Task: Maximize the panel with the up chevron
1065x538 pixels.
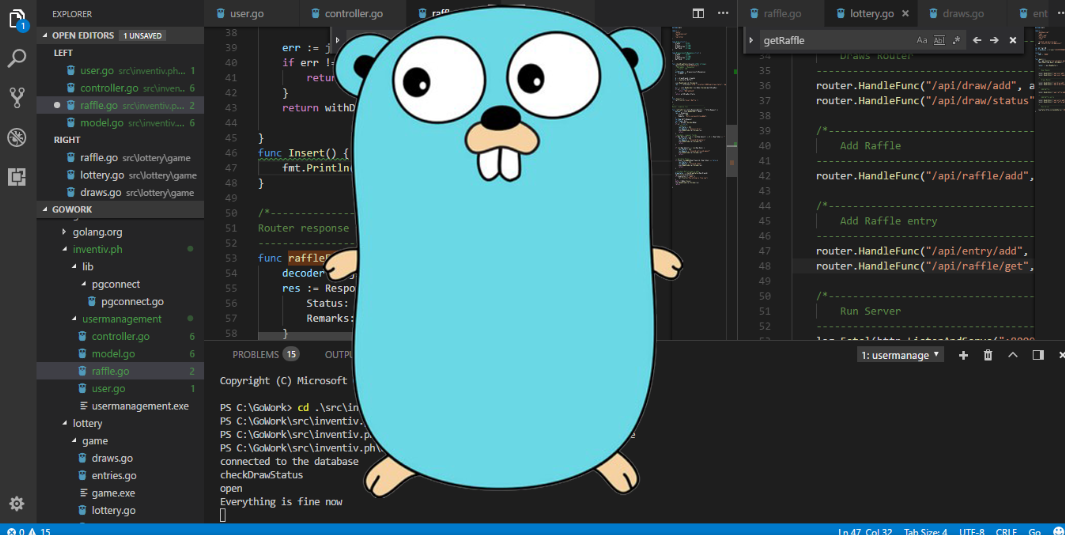Action: pyautogui.click(x=1013, y=355)
